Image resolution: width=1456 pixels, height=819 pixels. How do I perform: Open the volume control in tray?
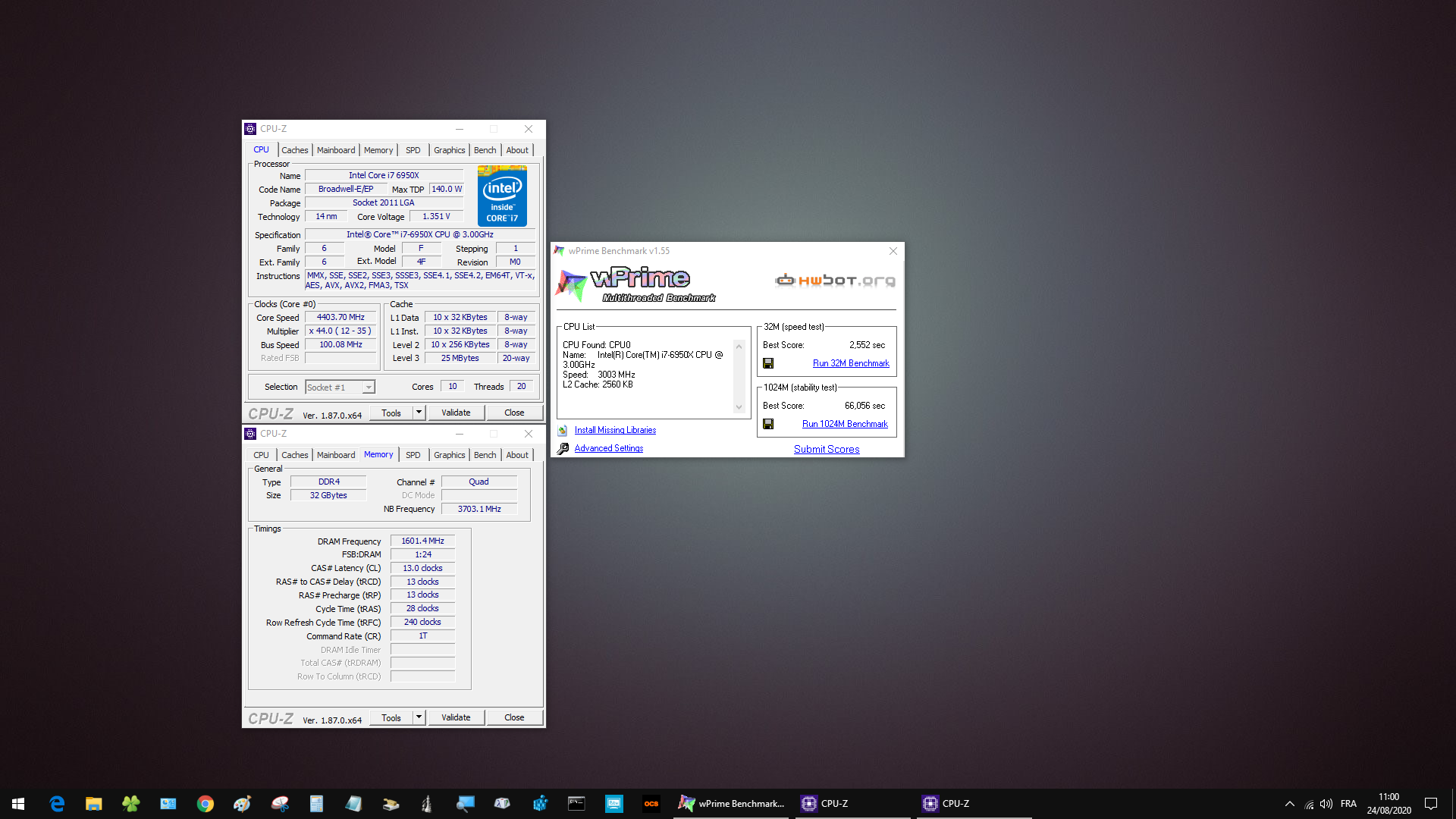coord(1326,804)
